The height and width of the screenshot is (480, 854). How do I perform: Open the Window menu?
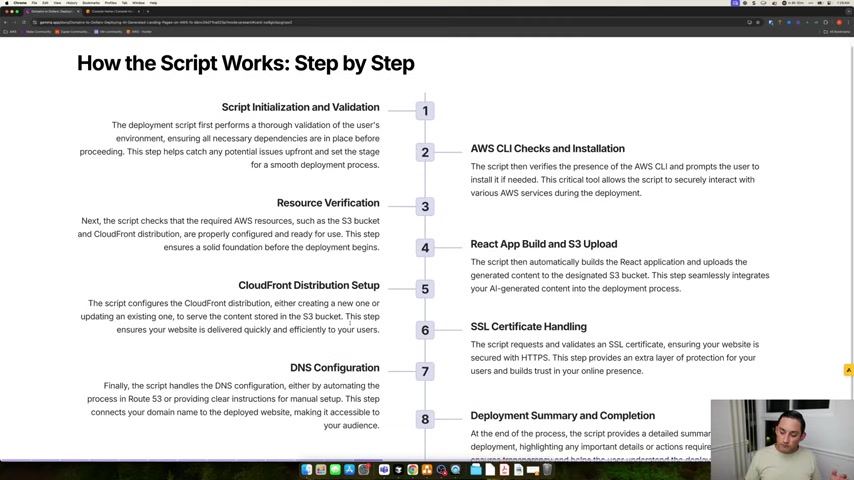138,3
